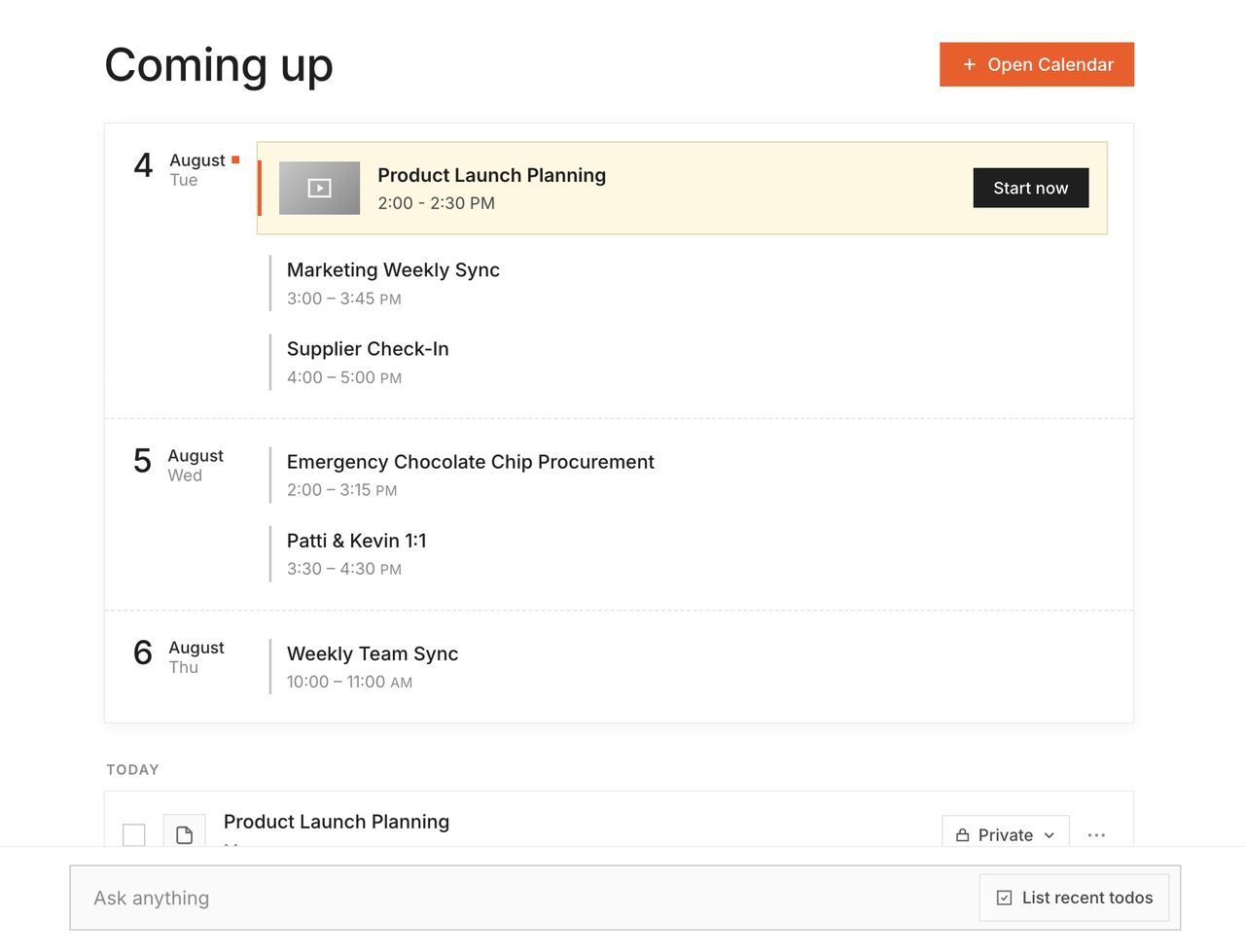The height and width of the screenshot is (952, 1245).
Task: Click the Coming up heading
Action: click(x=219, y=65)
